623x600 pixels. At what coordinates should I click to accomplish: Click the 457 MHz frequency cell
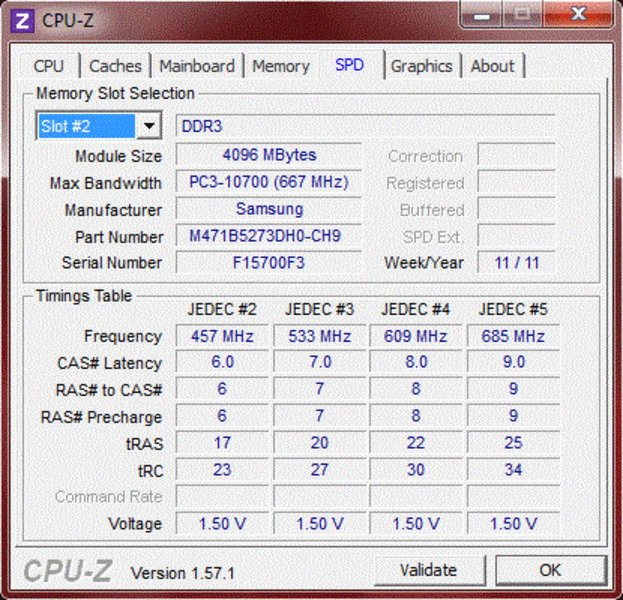pos(222,336)
